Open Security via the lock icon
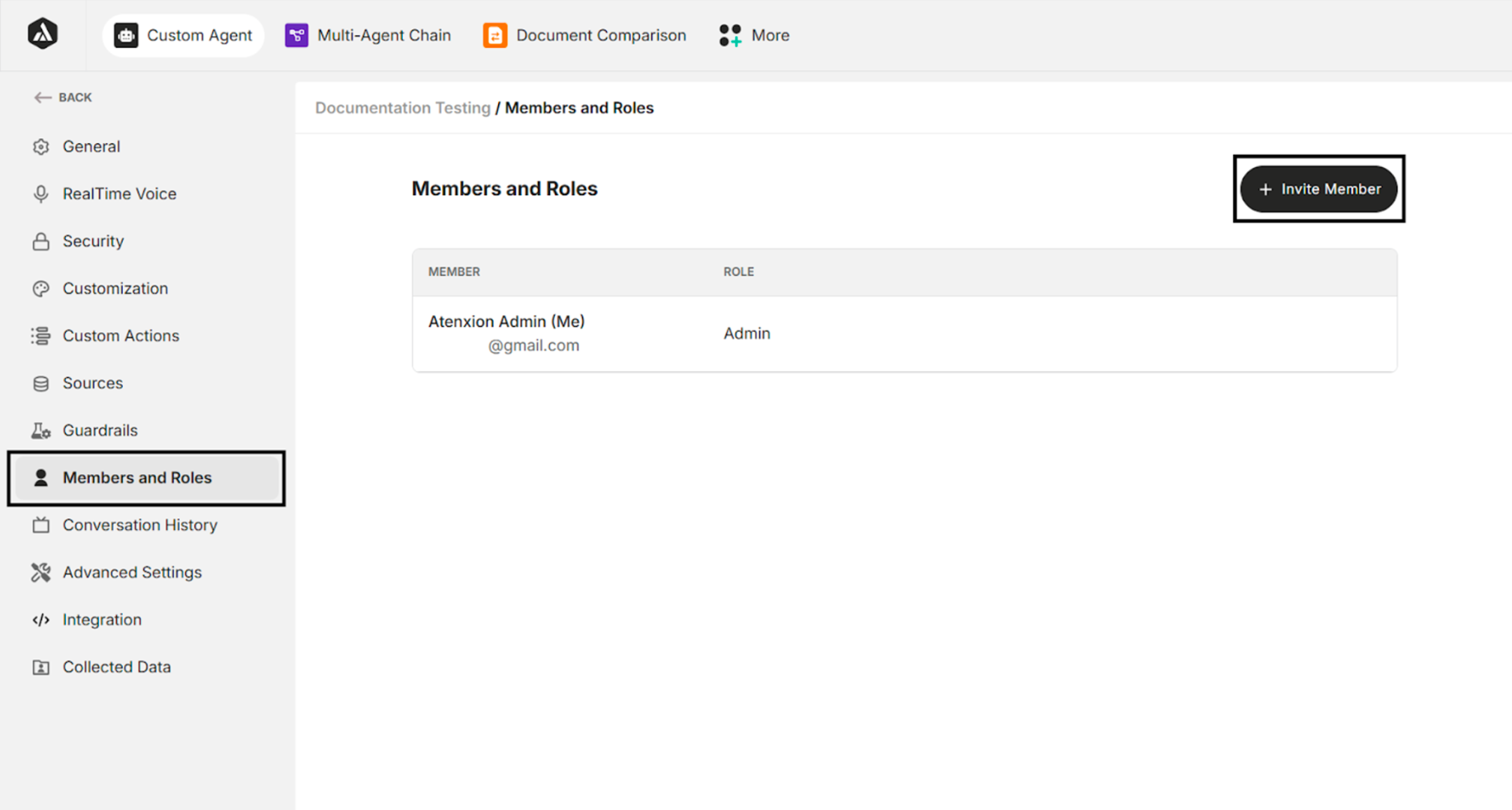 pos(41,241)
